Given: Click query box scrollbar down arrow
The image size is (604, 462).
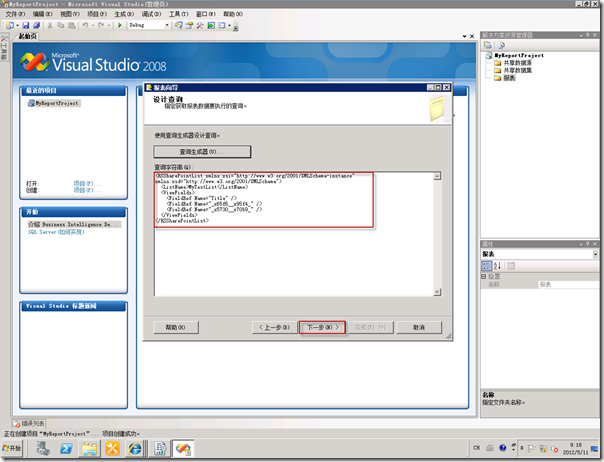Looking at the screenshot, I should click(x=437, y=292).
